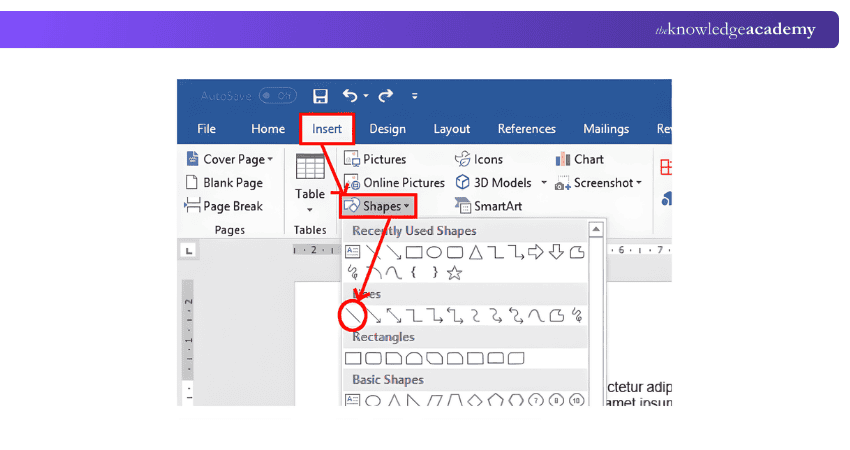Select the plain rectangle under Rectangles
The height and width of the screenshot is (450, 850).
[x=353, y=358]
